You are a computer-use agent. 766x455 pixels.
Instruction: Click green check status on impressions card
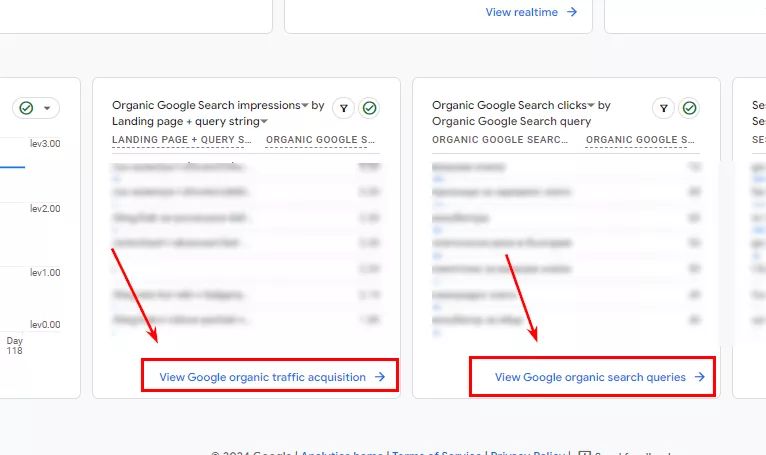(369, 108)
